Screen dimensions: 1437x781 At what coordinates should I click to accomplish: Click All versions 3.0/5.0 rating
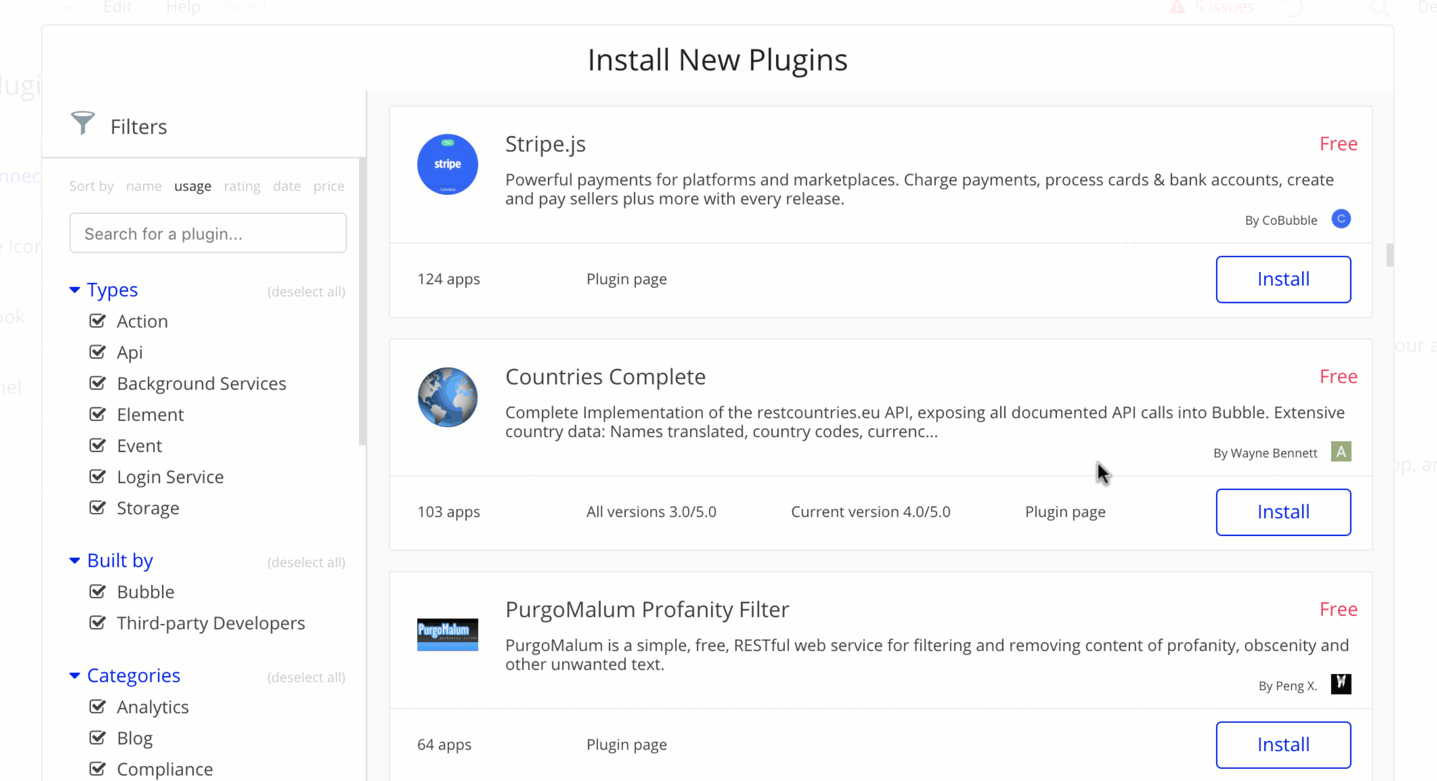click(x=651, y=512)
